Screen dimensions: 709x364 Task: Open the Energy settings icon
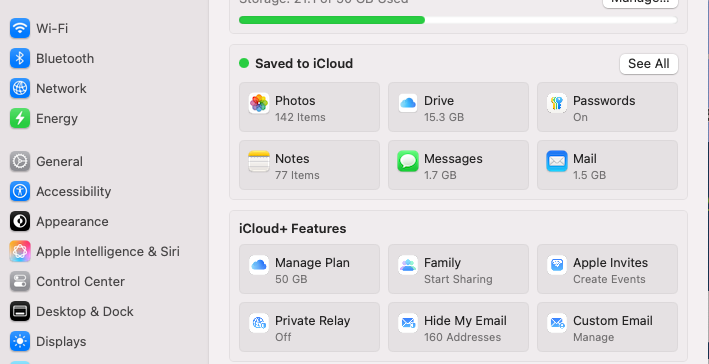coord(20,118)
